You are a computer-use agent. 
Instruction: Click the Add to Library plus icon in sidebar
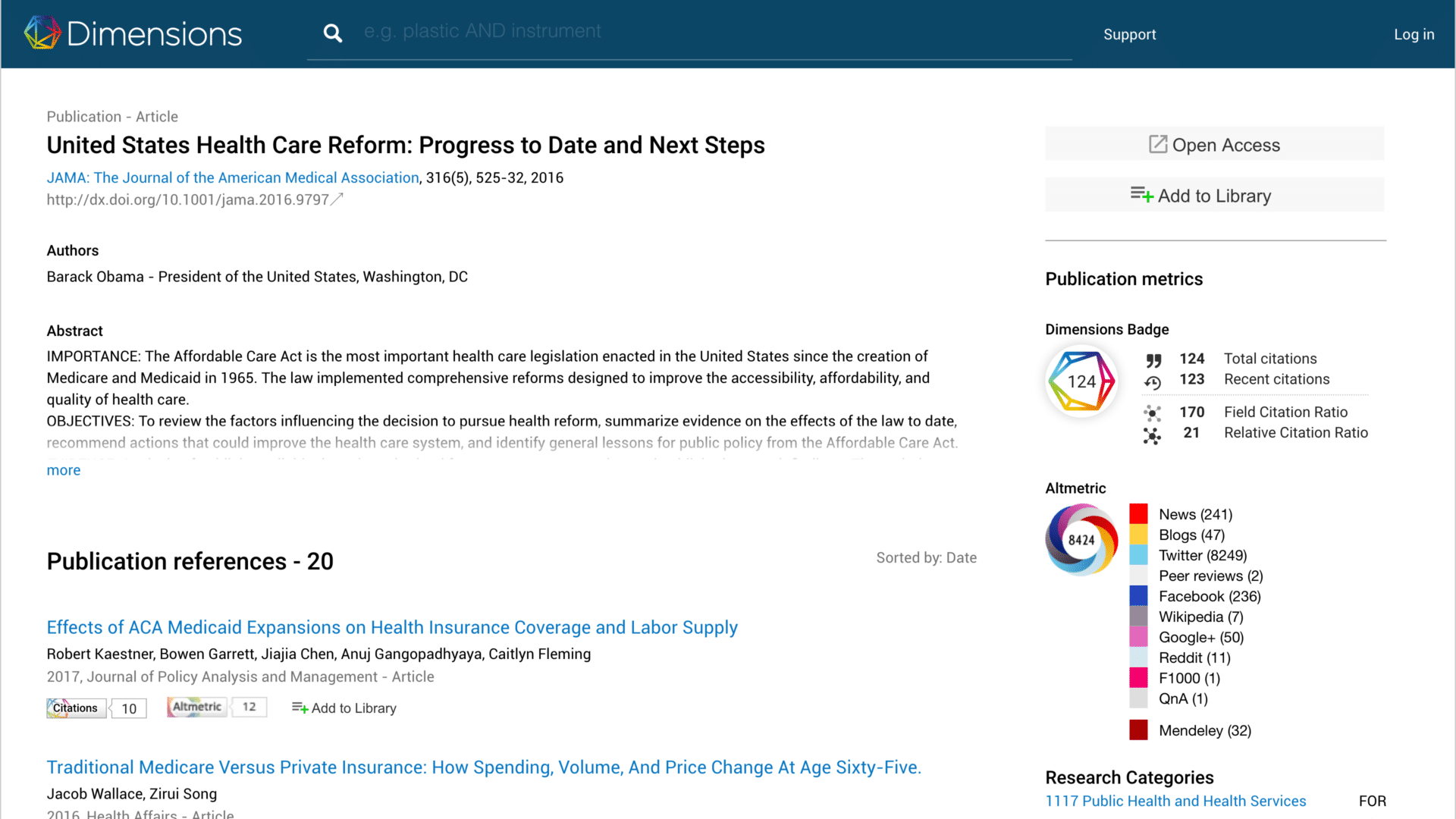(x=1141, y=195)
